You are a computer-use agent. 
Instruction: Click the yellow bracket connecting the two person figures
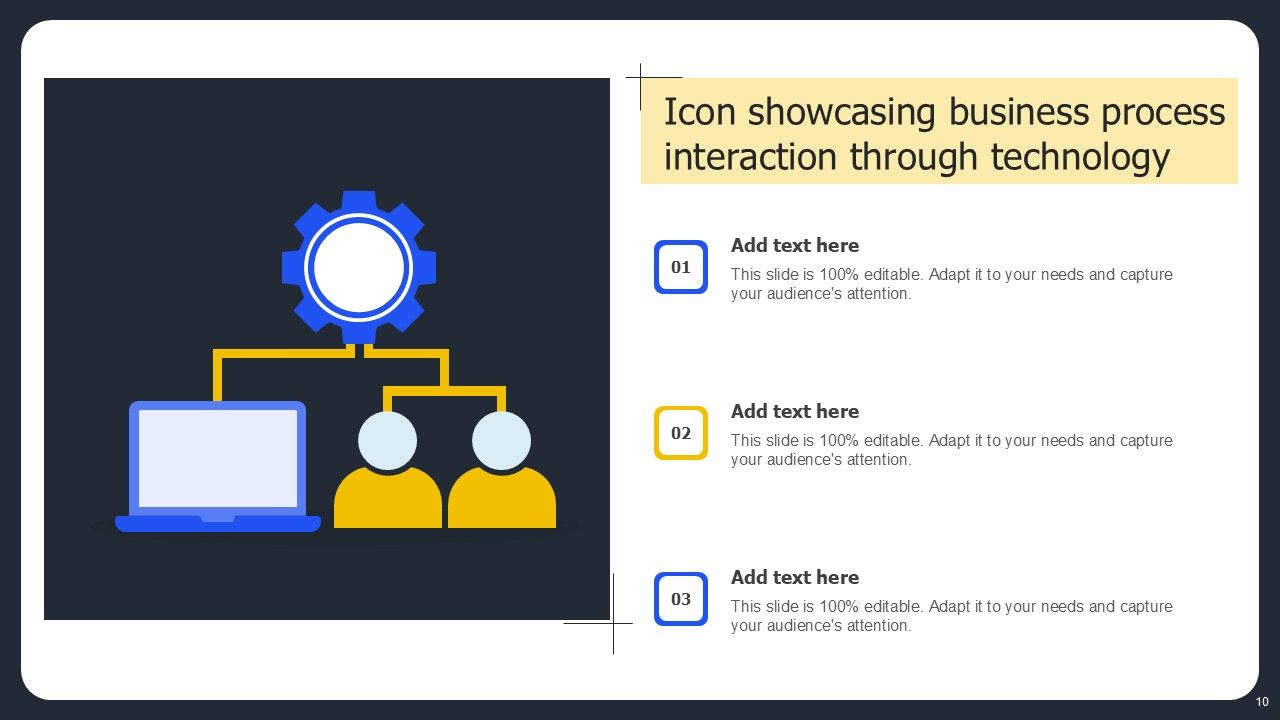pyautogui.click(x=444, y=390)
